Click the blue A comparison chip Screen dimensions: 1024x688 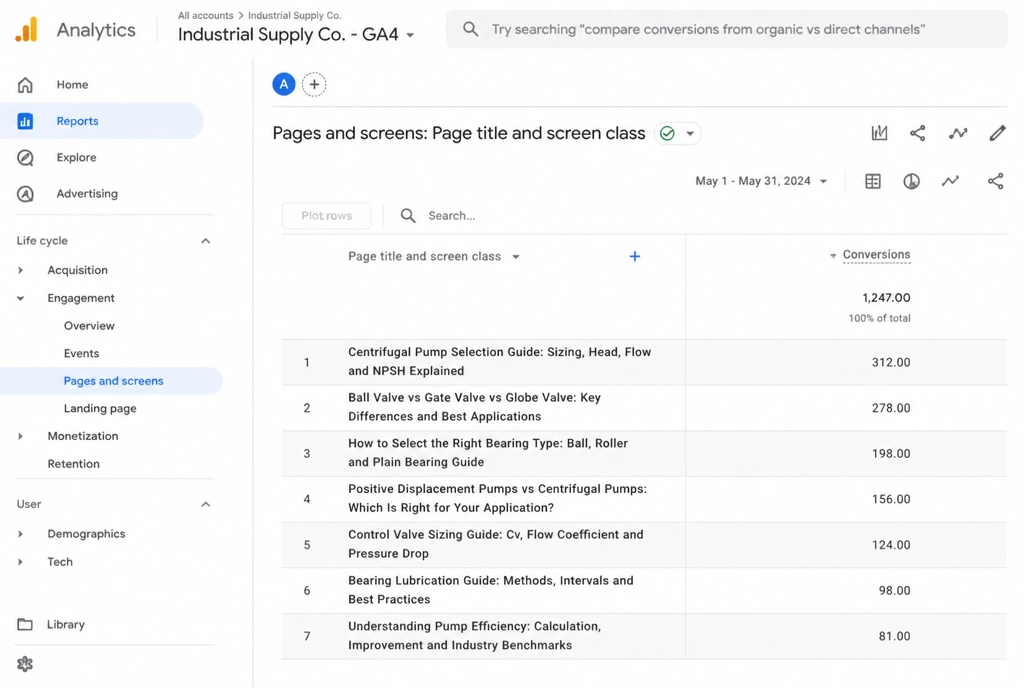(x=283, y=84)
